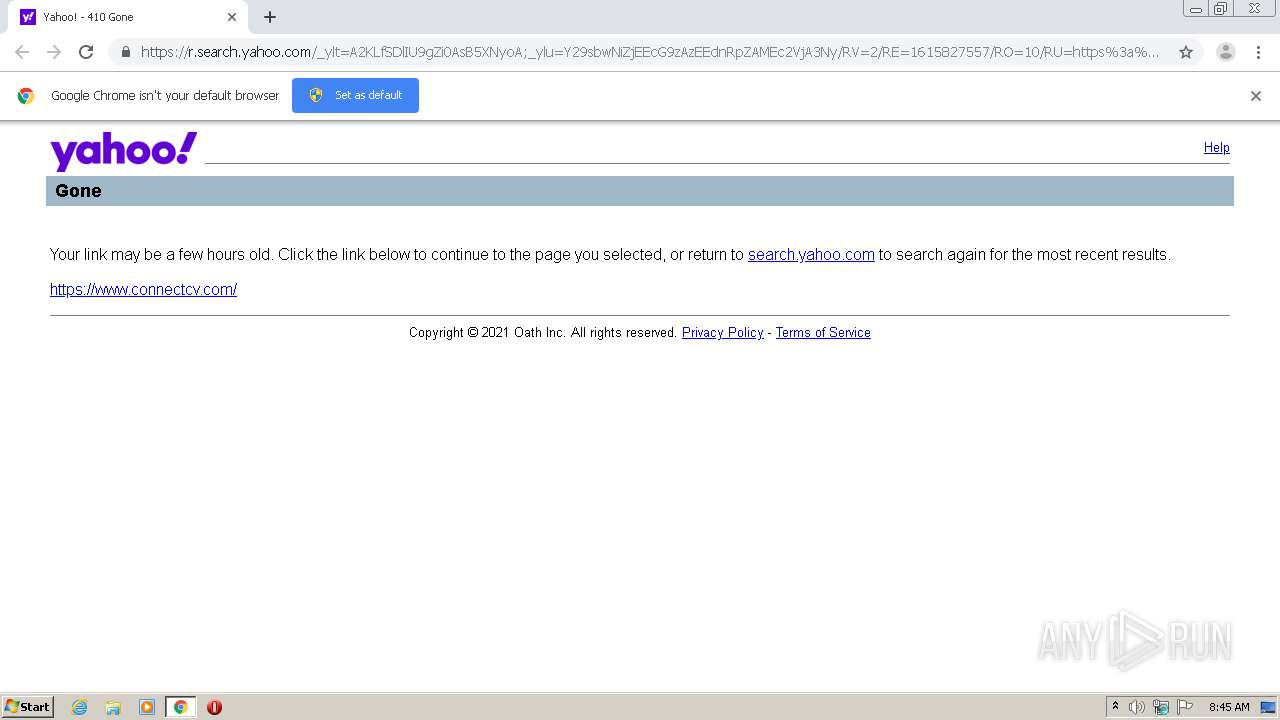Click the 8:45 AM system clock

[1229, 707]
